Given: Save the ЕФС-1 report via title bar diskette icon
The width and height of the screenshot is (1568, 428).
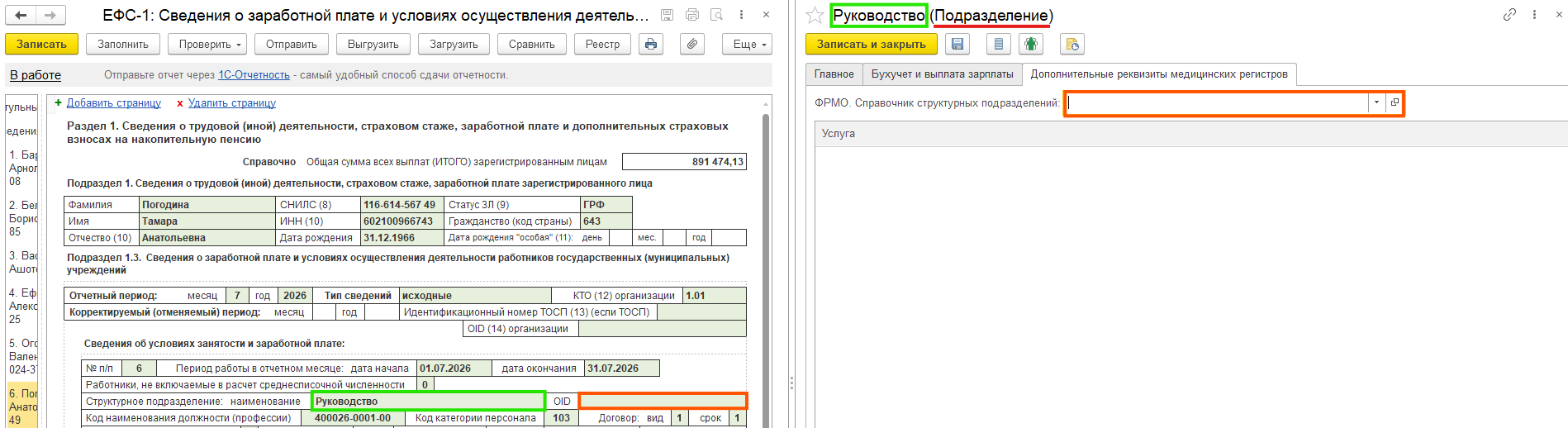Looking at the screenshot, I should click(x=668, y=15).
